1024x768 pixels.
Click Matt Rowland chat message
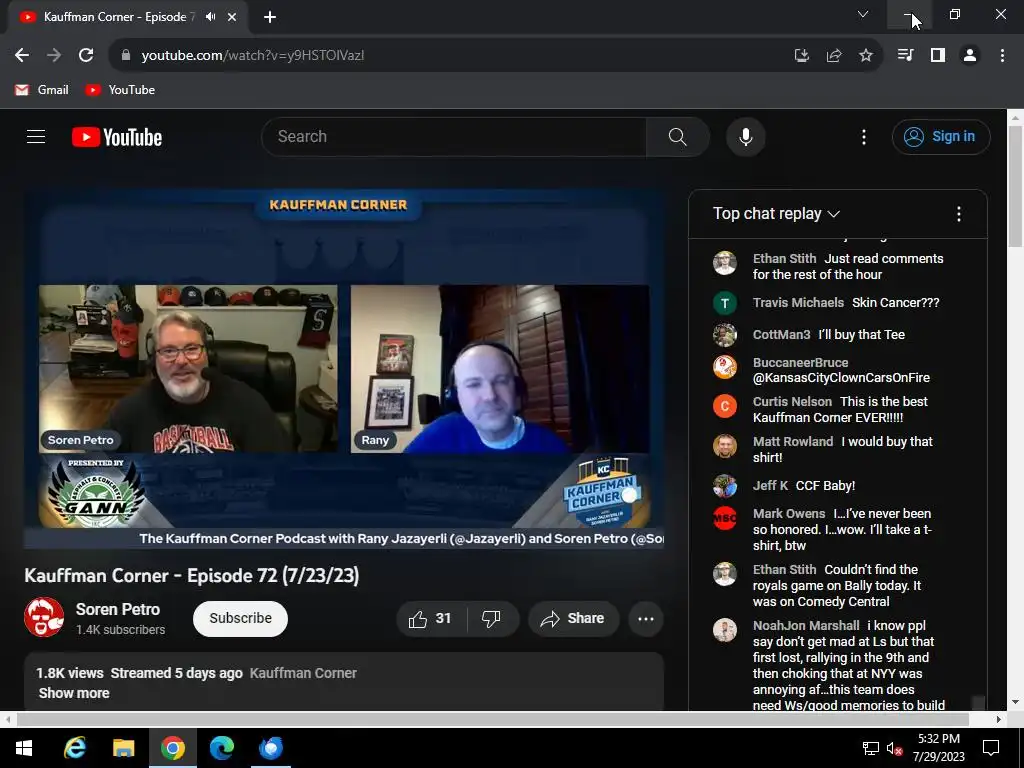(838, 449)
